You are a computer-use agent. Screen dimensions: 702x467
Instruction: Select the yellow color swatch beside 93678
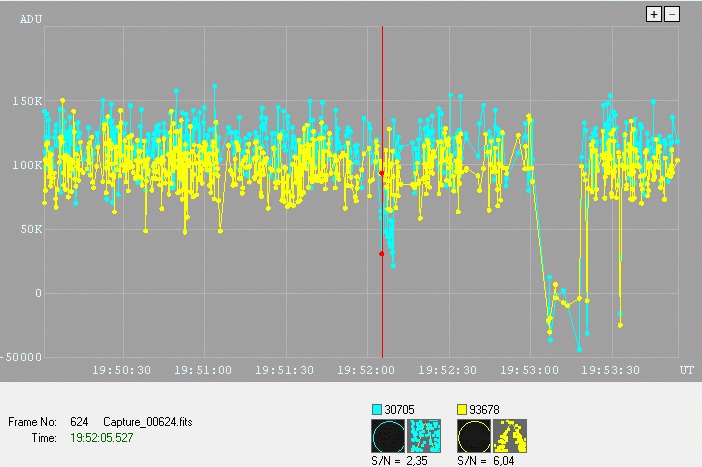462,410
